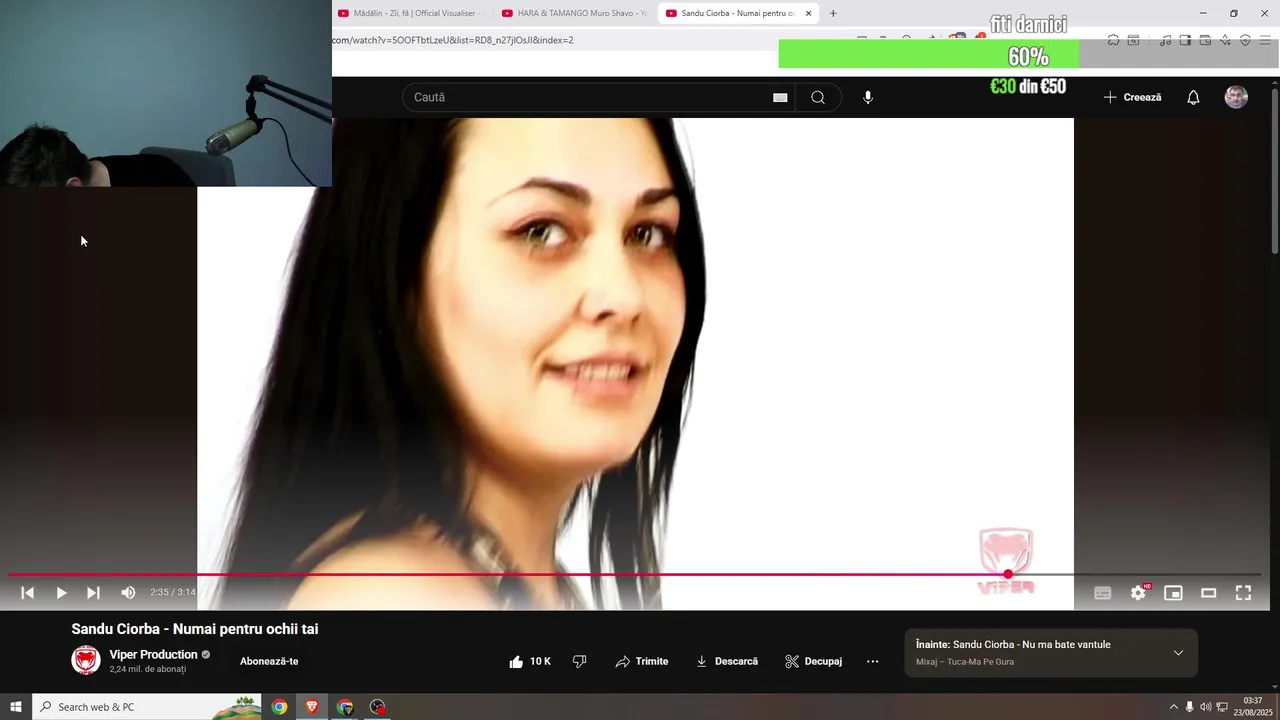
Task: Expand the Înainte up-next playlist panel
Action: (x=1178, y=653)
